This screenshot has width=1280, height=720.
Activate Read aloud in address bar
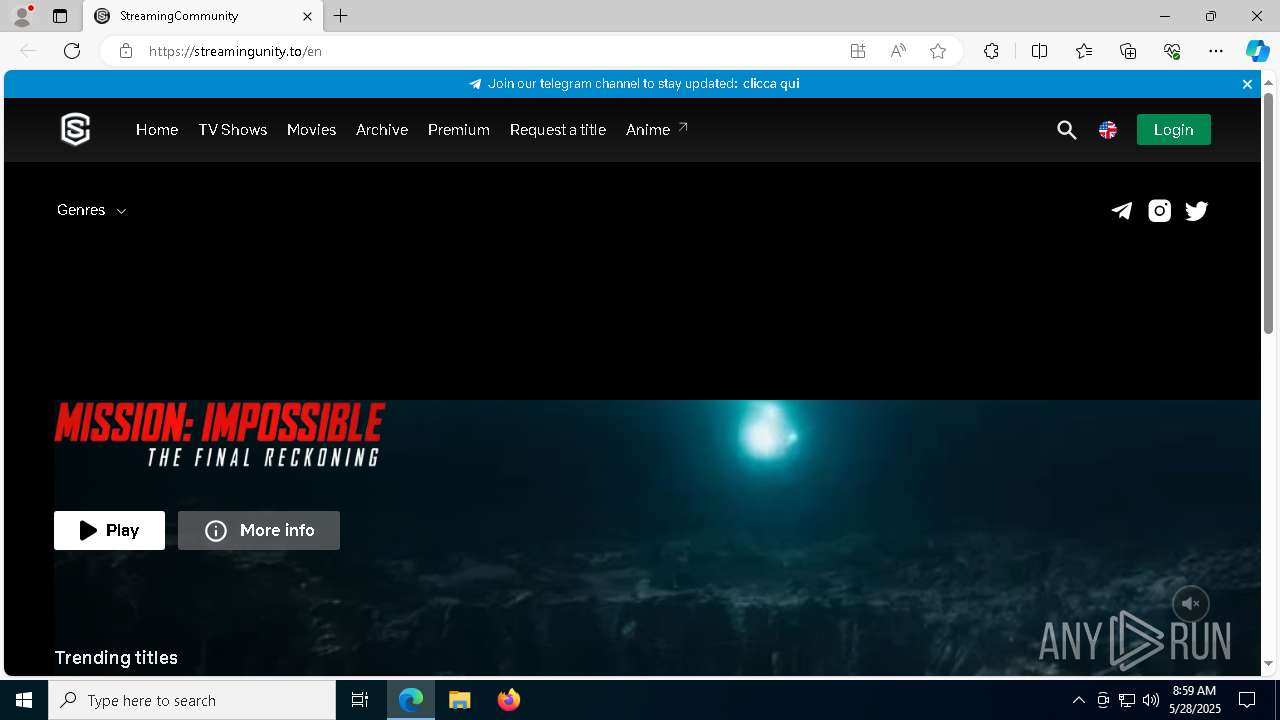(x=898, y=51)
